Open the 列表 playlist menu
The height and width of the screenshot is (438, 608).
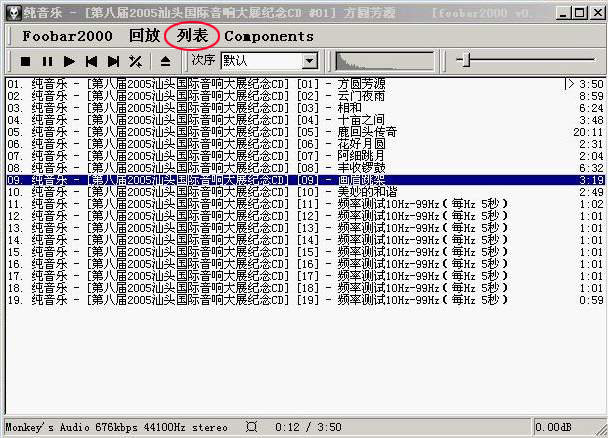coord(192,36)
